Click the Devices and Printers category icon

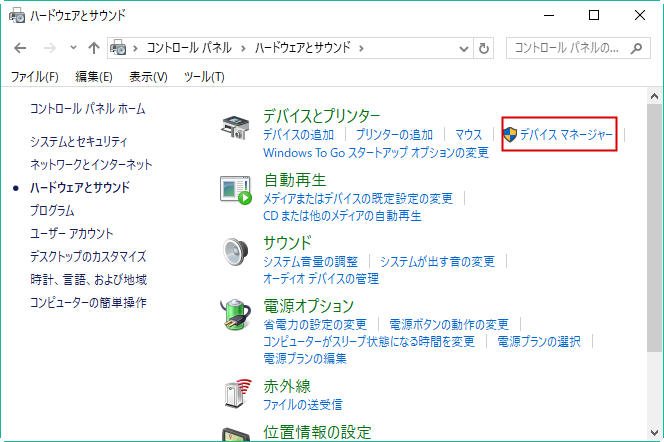(236, 127)
